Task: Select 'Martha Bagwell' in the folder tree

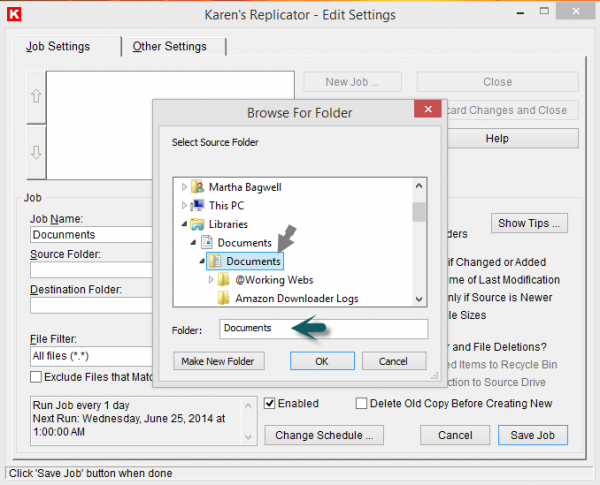Action: point(245,187)
